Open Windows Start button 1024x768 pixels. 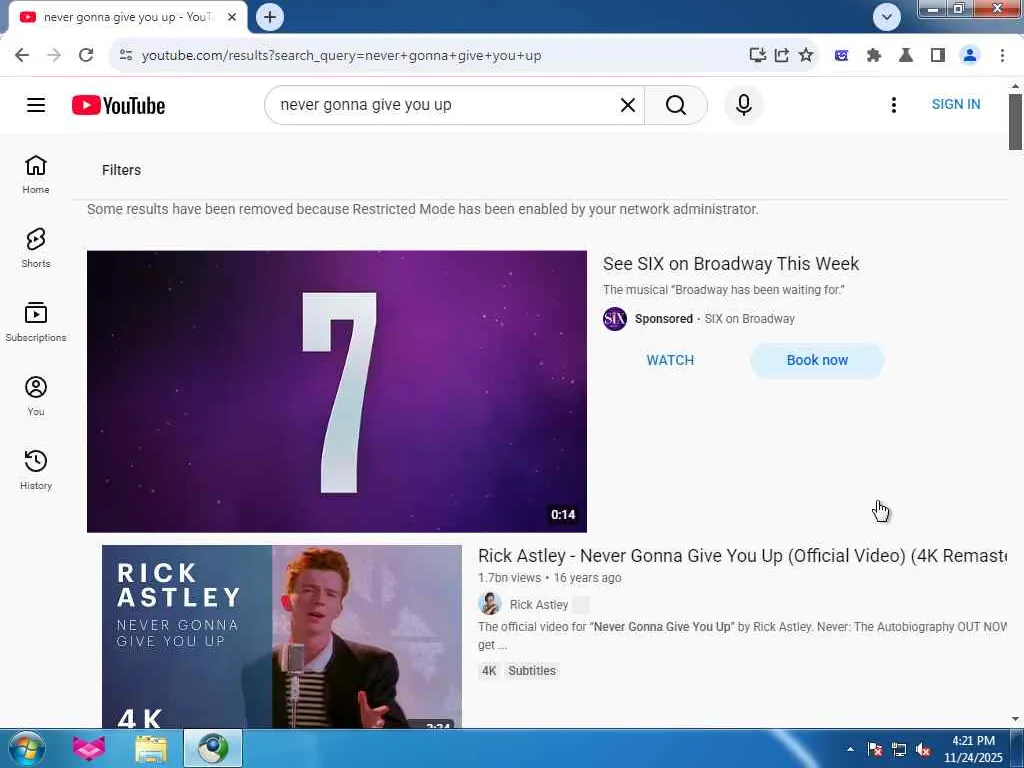(27, 748)
